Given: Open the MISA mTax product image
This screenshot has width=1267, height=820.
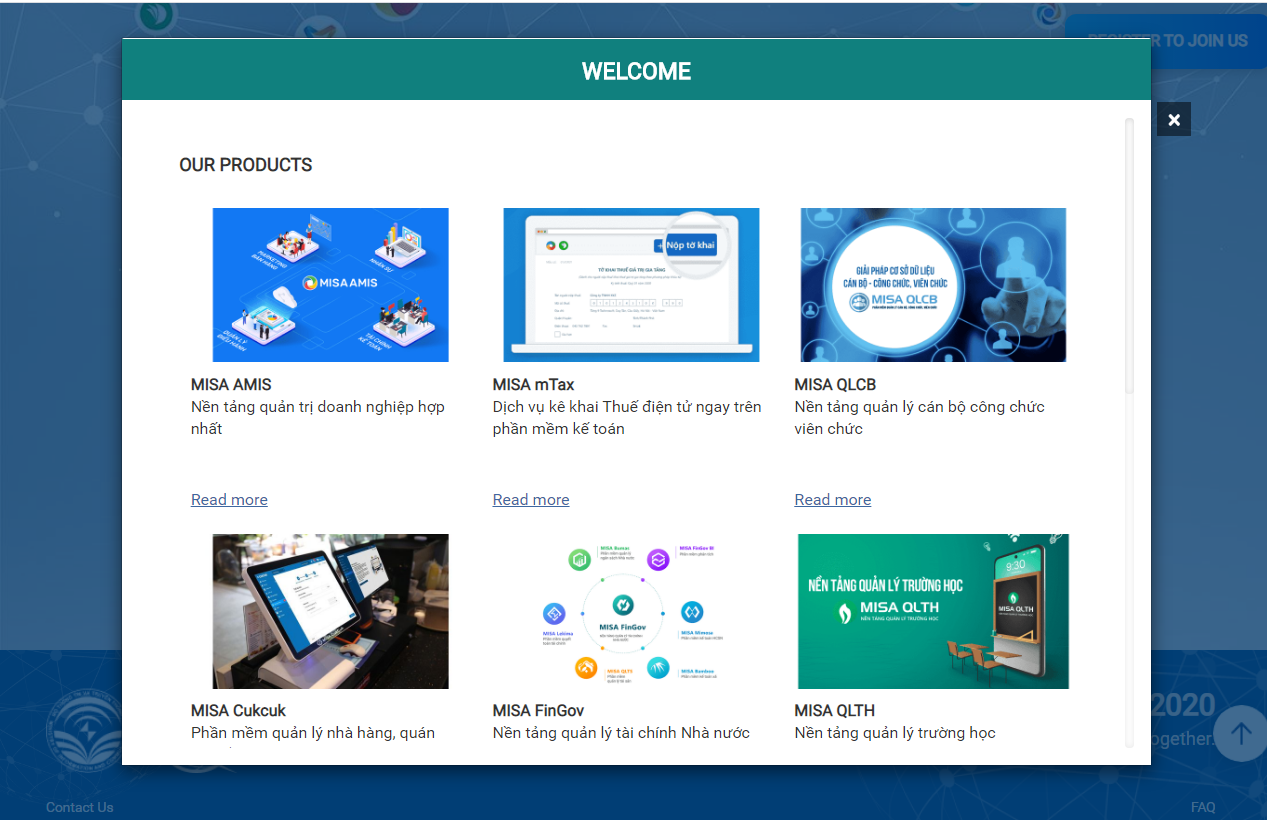Looking at the screenshot, I should (x=631, y=285).
